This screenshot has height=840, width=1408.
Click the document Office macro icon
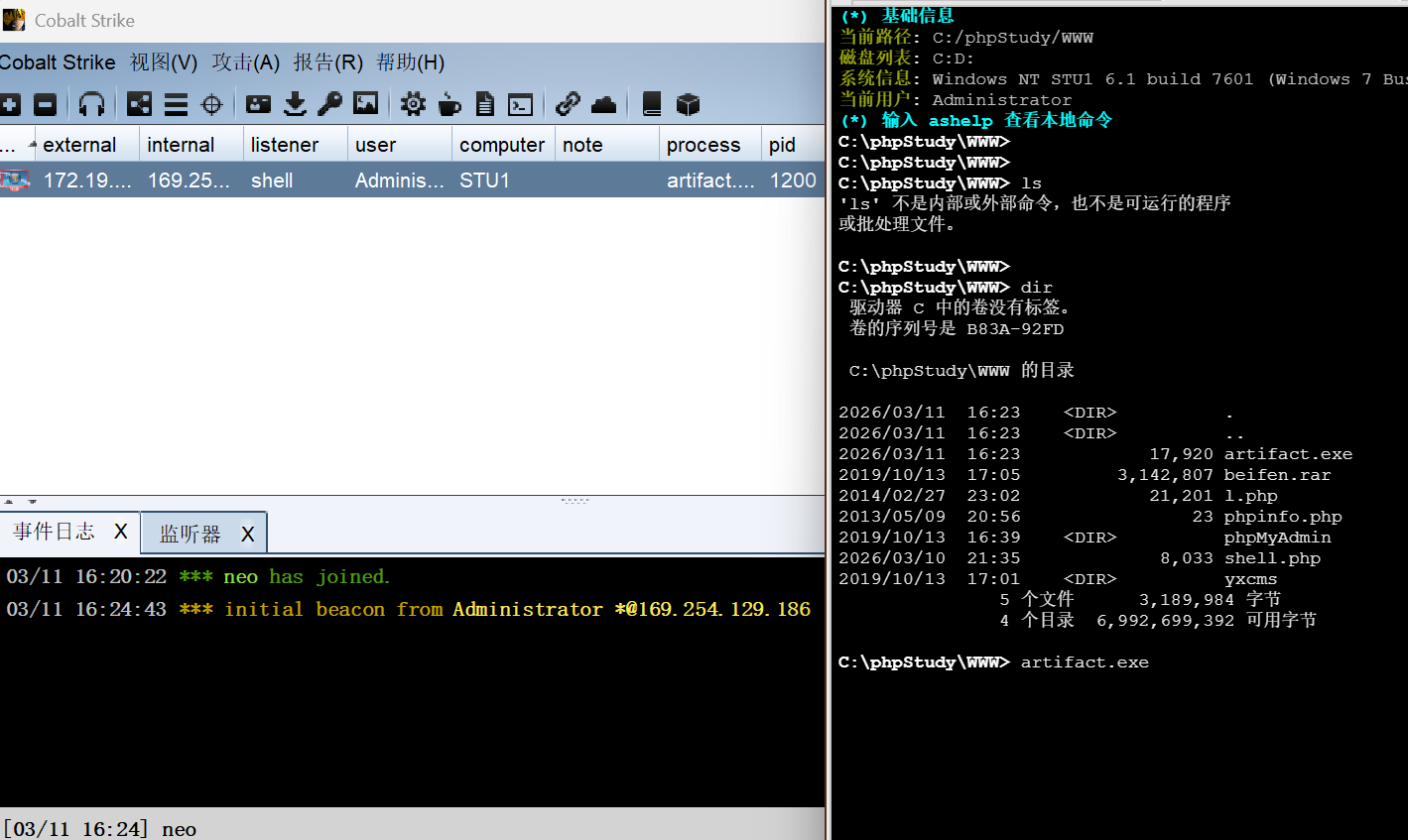coord(485,104)
